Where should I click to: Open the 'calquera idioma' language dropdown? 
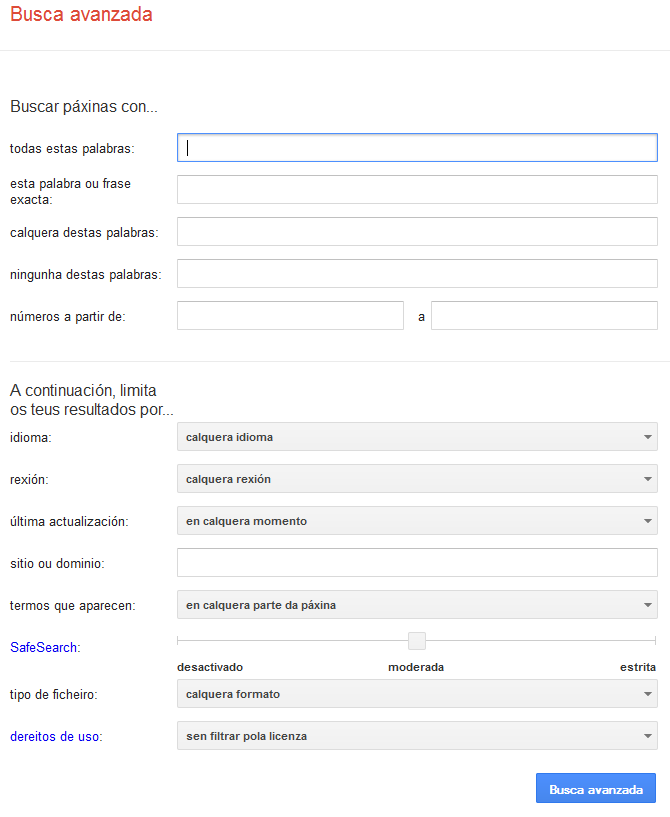point(417,437)
